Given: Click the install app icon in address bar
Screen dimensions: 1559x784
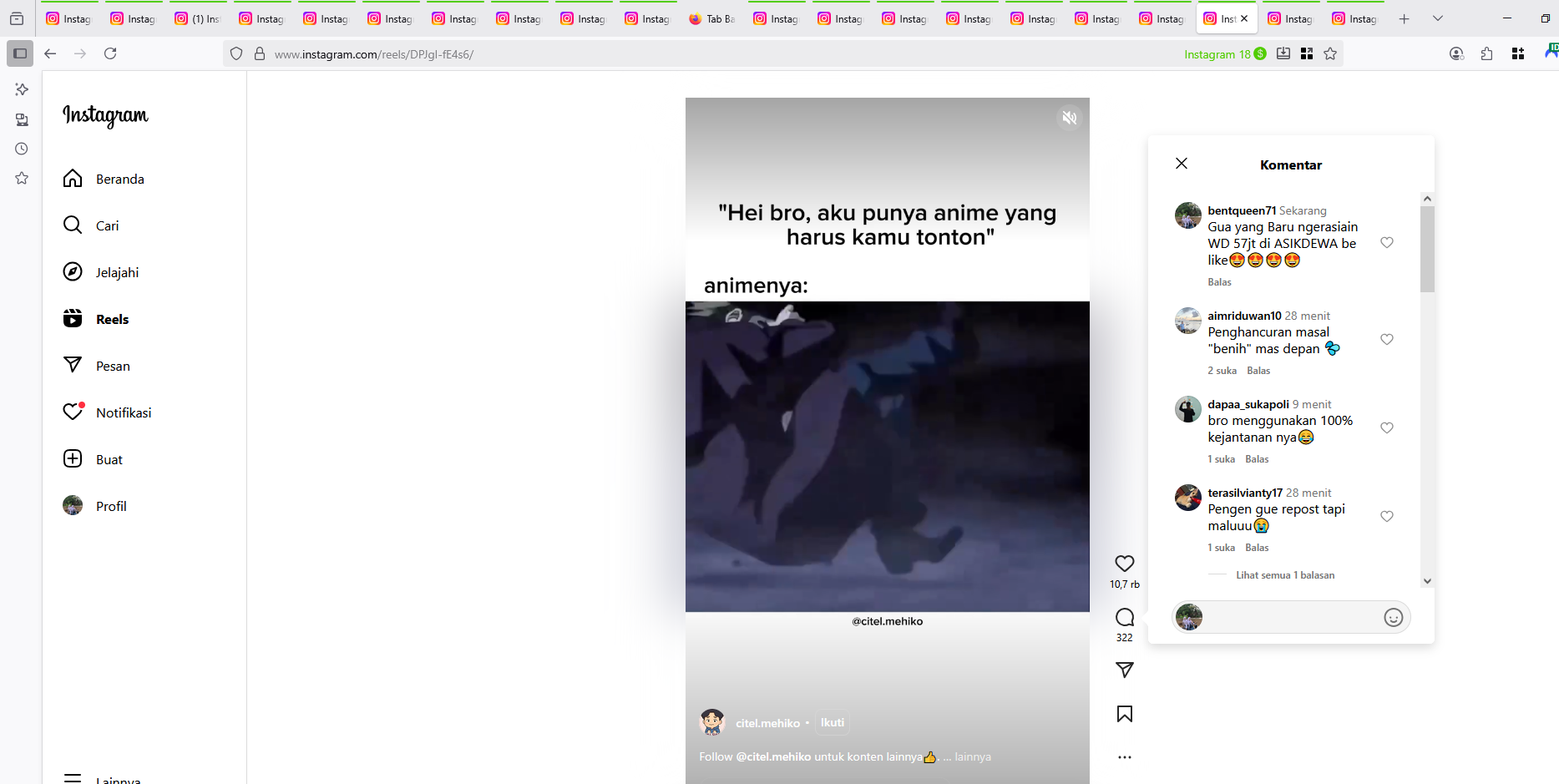Looking at the screenshot, I should 1283,53.
